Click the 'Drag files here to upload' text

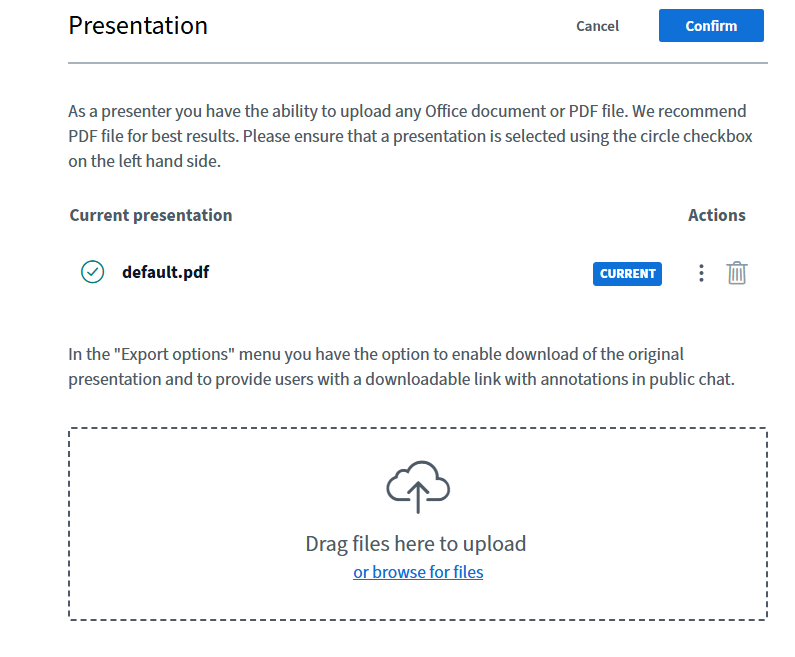[x=416, y=544]
